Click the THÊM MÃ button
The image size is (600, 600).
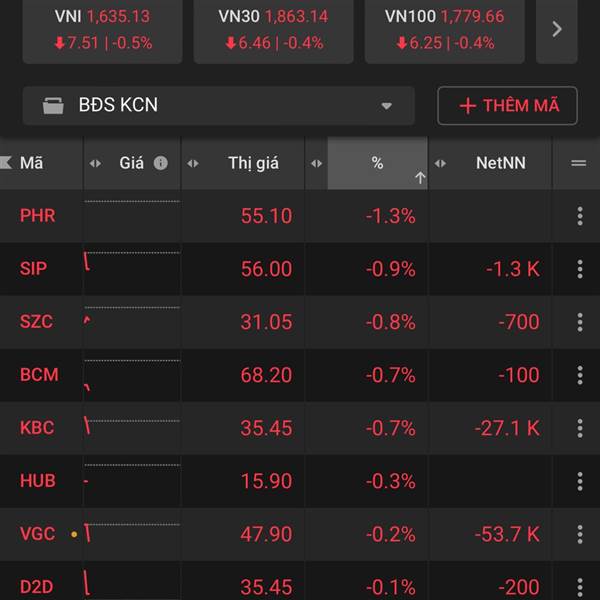tap(507, 106)
